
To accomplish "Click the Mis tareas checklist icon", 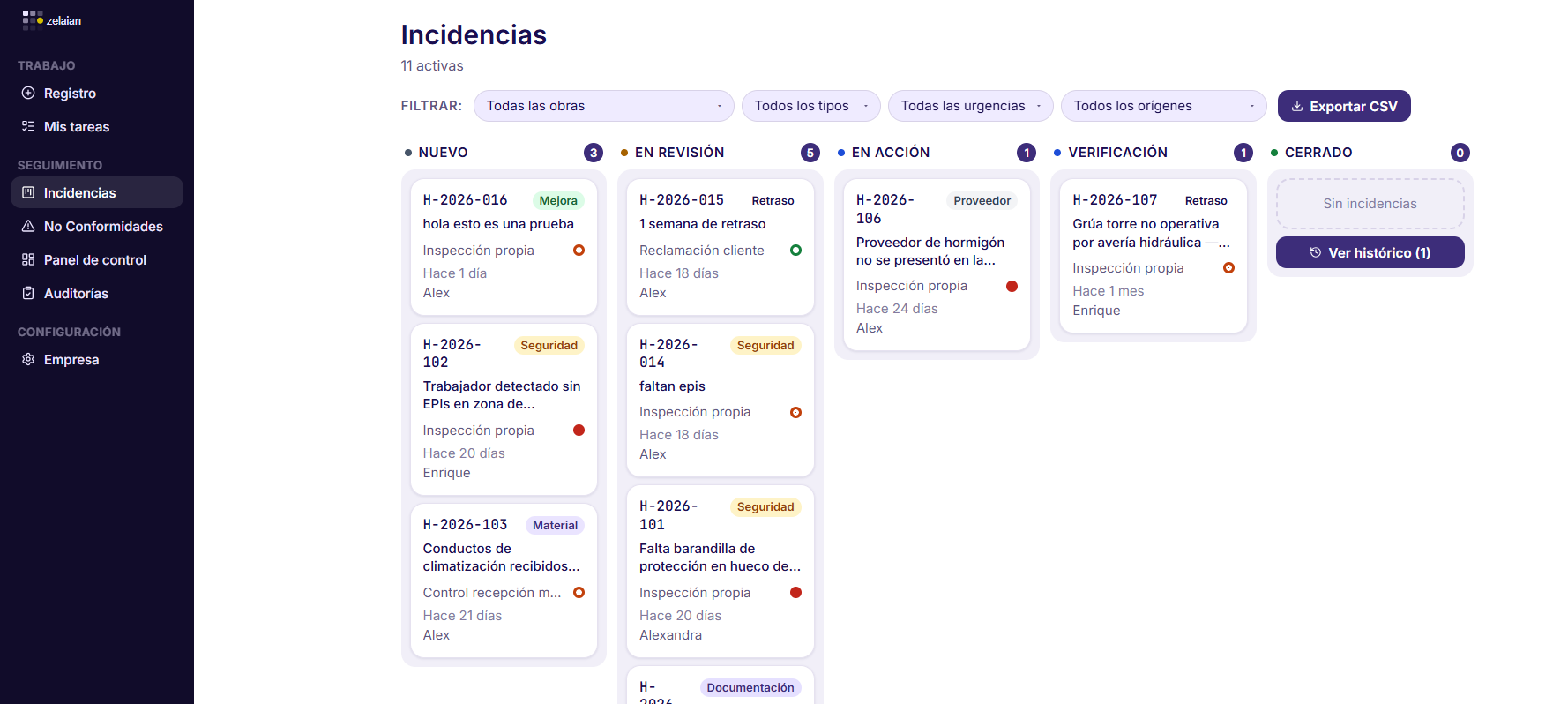I will pos(28,126).
